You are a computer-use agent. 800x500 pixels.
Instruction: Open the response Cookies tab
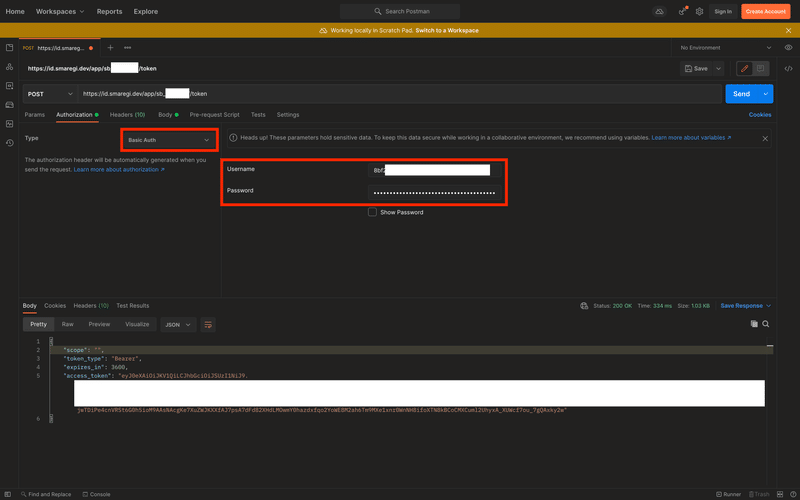(x=55, y=306)
